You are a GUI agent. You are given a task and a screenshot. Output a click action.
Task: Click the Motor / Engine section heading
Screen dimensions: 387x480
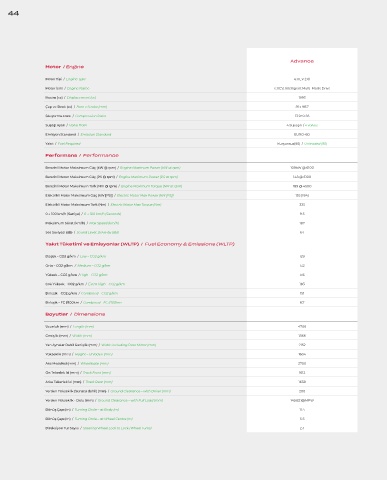pos(65,67)
